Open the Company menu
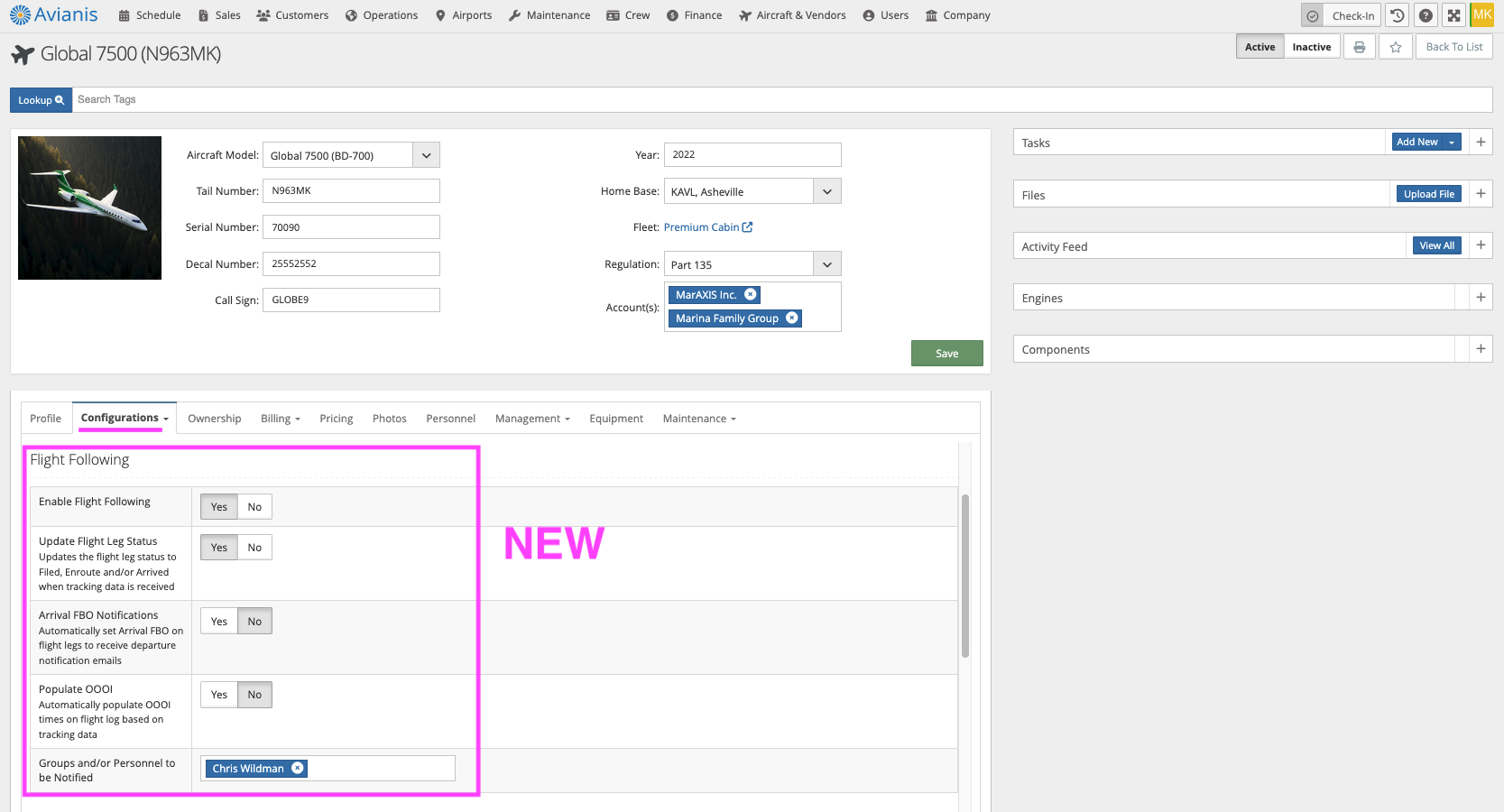Image resolution: width=1504 pixels, height=812 pixels. click(957, 15)
